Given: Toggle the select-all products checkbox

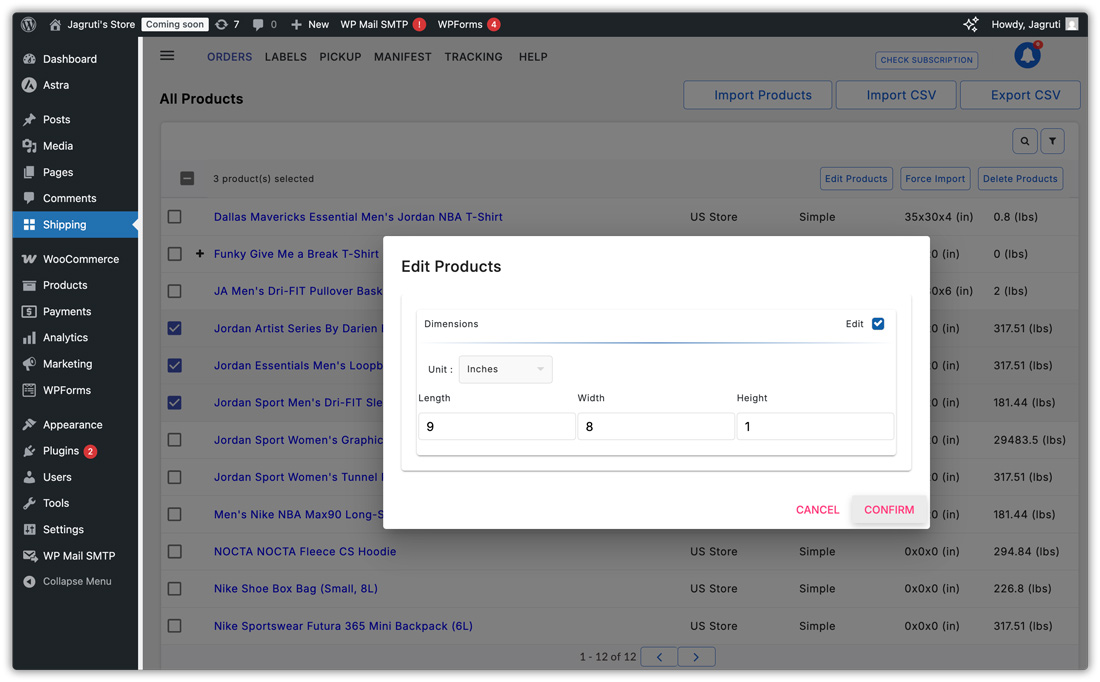Looking at the screenshot, I should click(187, 178).
